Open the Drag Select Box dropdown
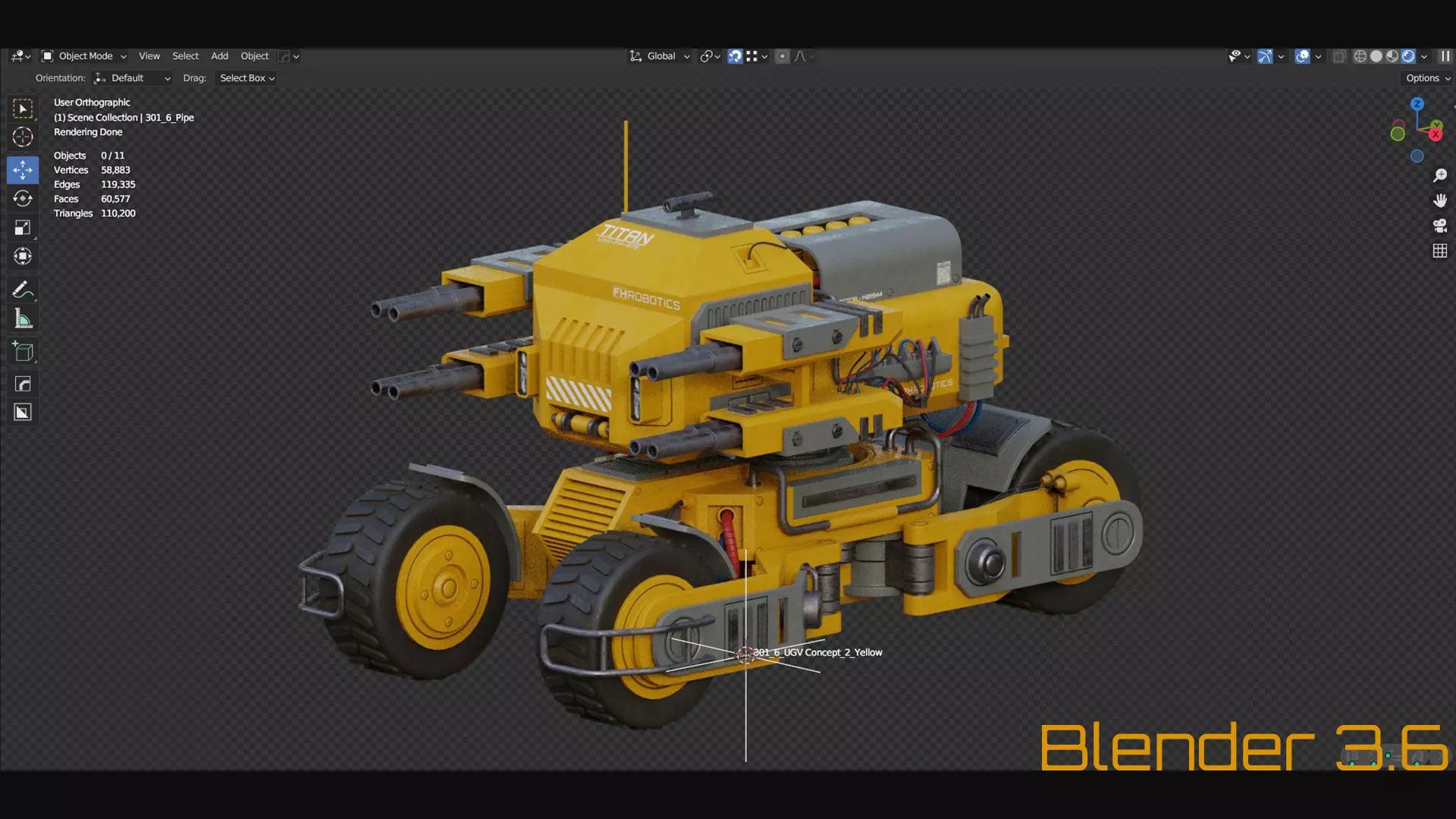Screen dimensions: 1456x819 (247, 78)
